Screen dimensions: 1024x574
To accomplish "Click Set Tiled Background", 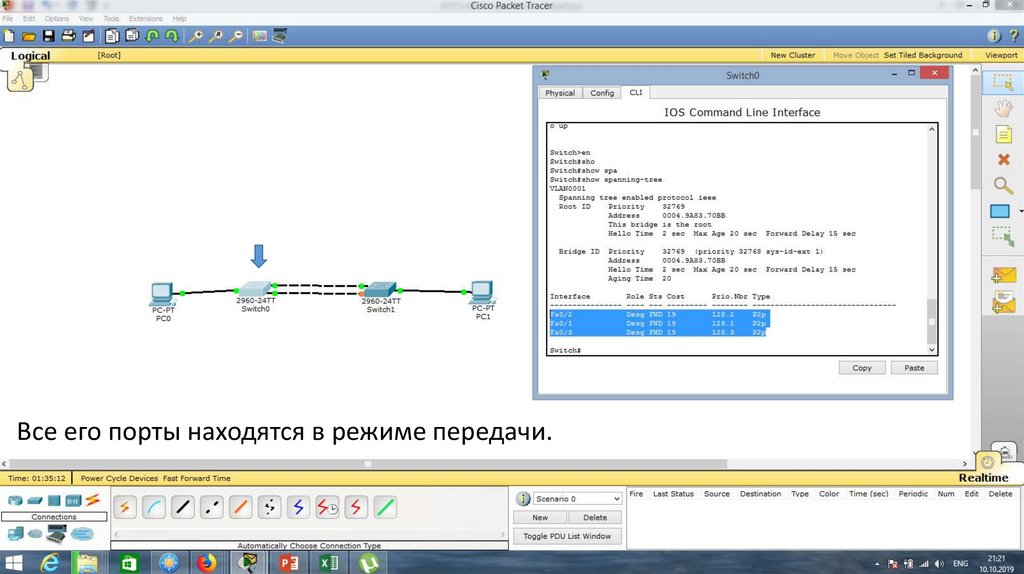I will (923, 55).
